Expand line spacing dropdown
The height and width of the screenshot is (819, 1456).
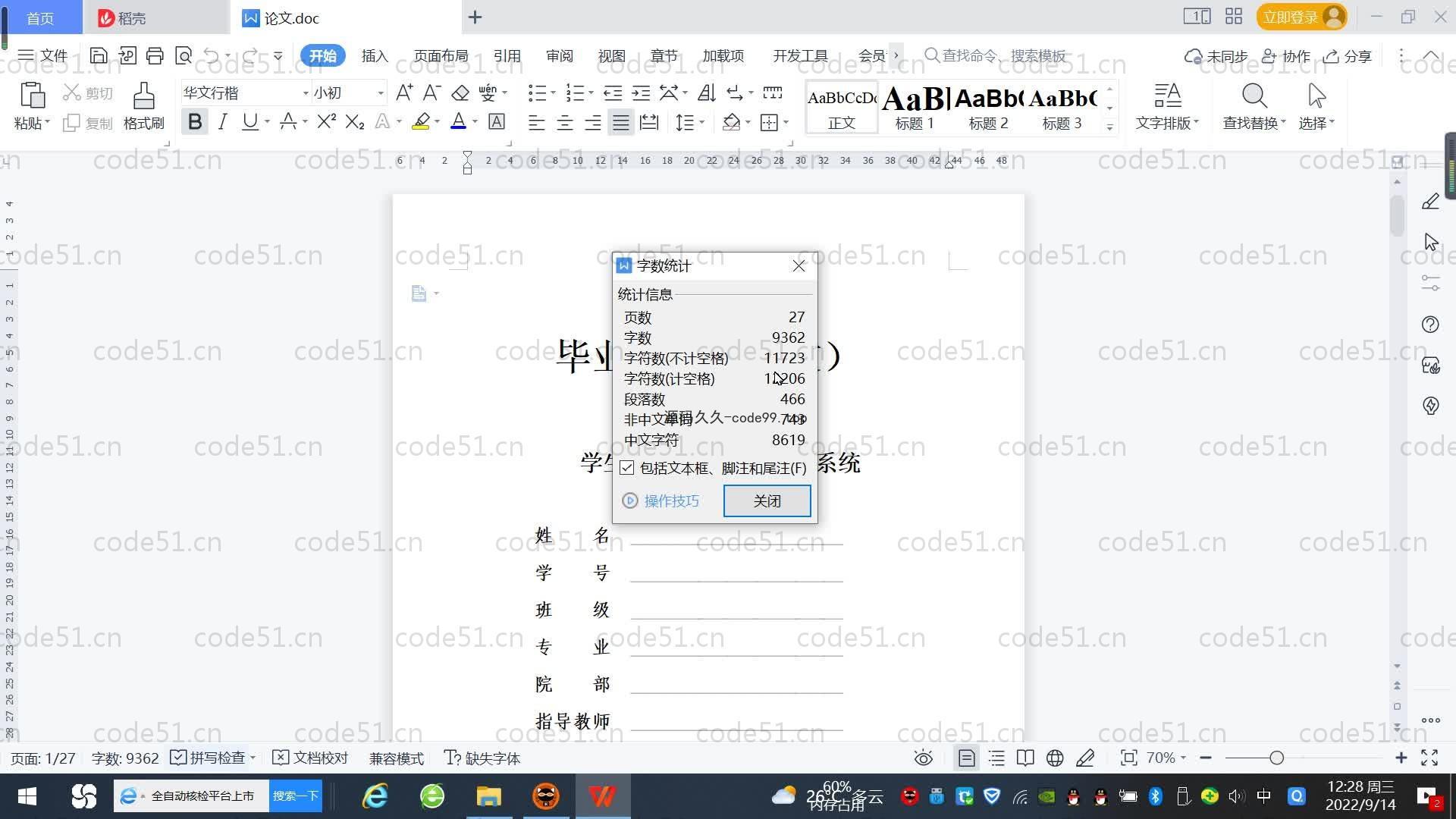click(701, 122)
